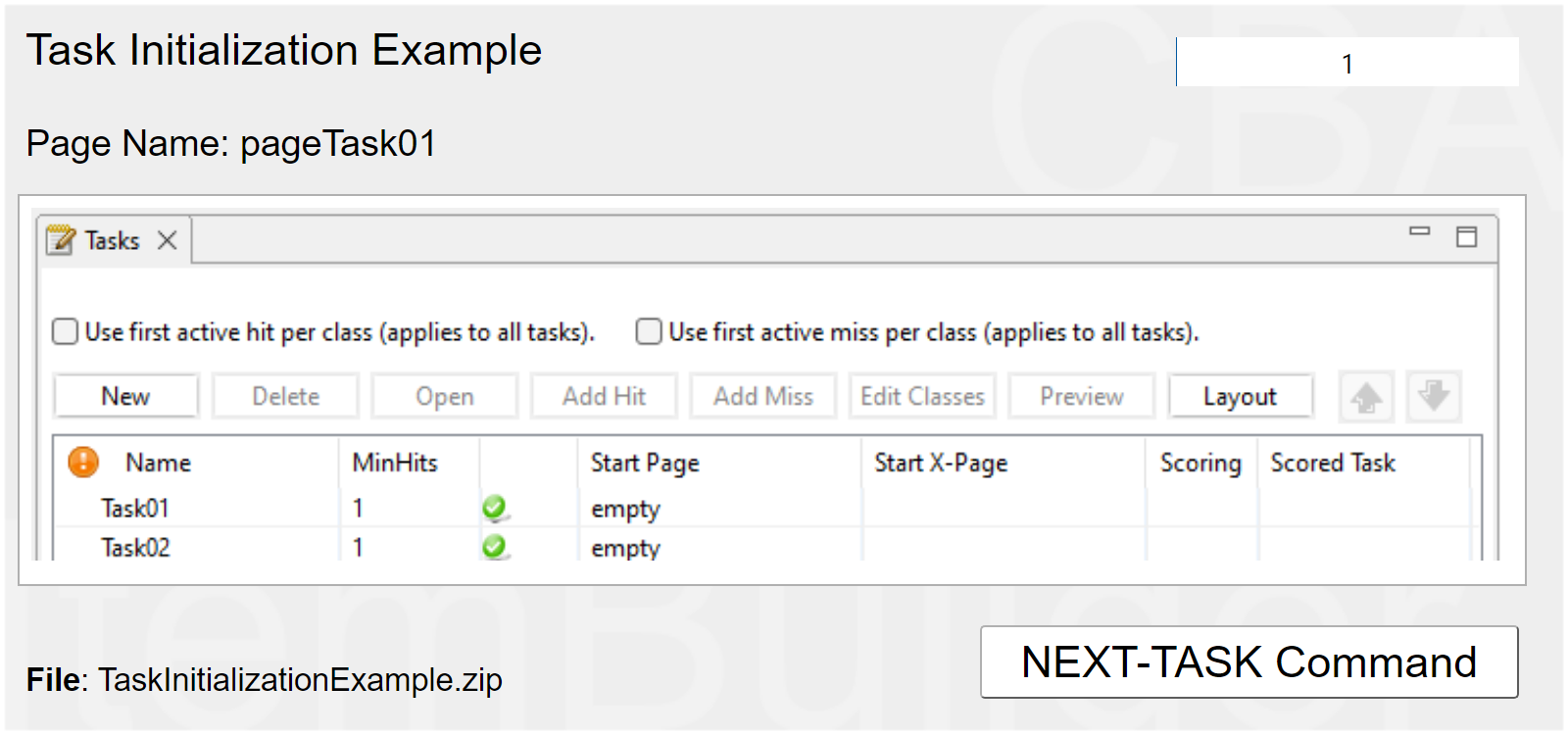Click the input field showing 1

pyautogui.click(x=1347, y=63)
